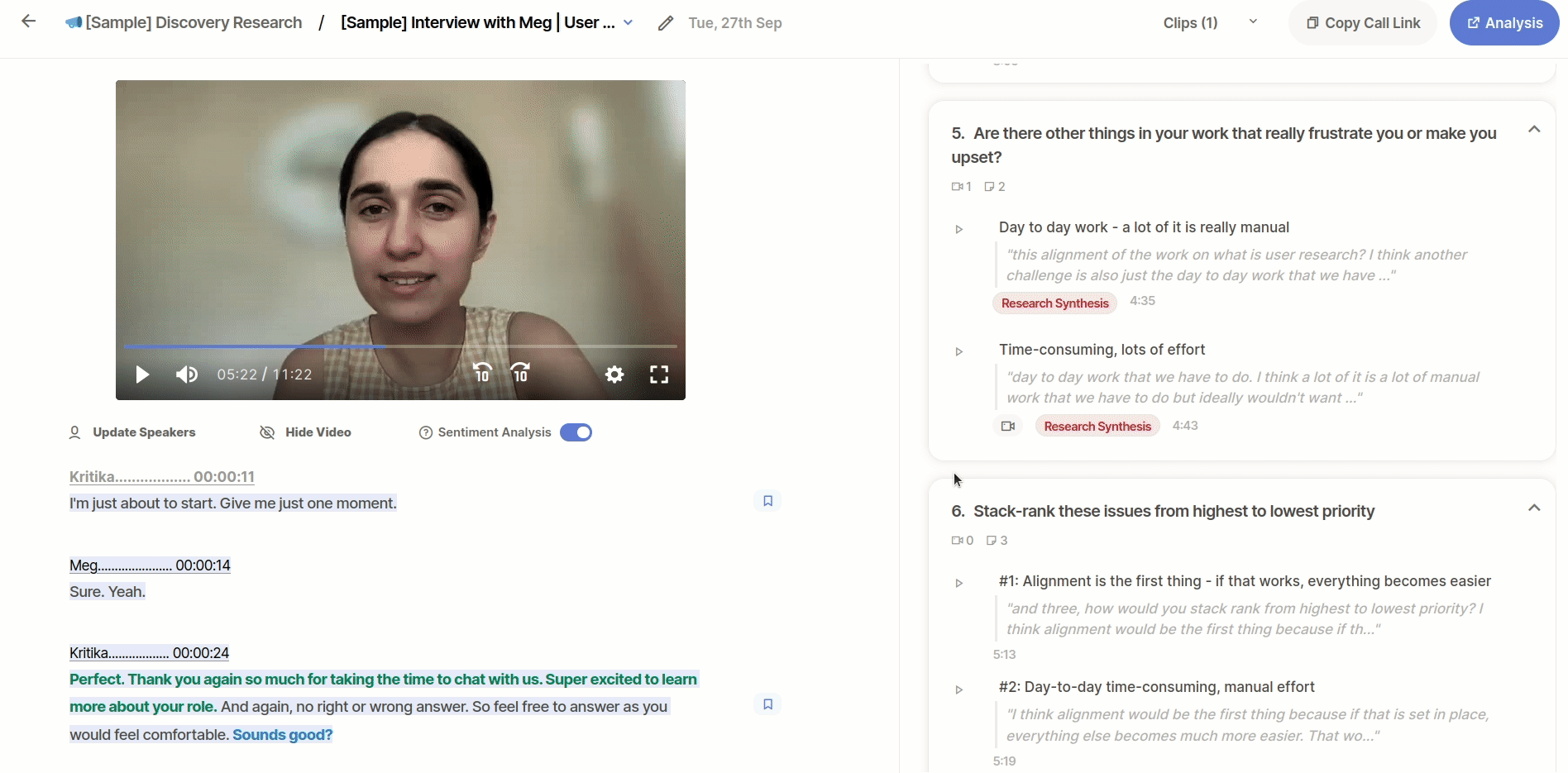The height and width of the screenshot is (773, 1568).
Task: Open video settings gear
Action: pos(614,375)
